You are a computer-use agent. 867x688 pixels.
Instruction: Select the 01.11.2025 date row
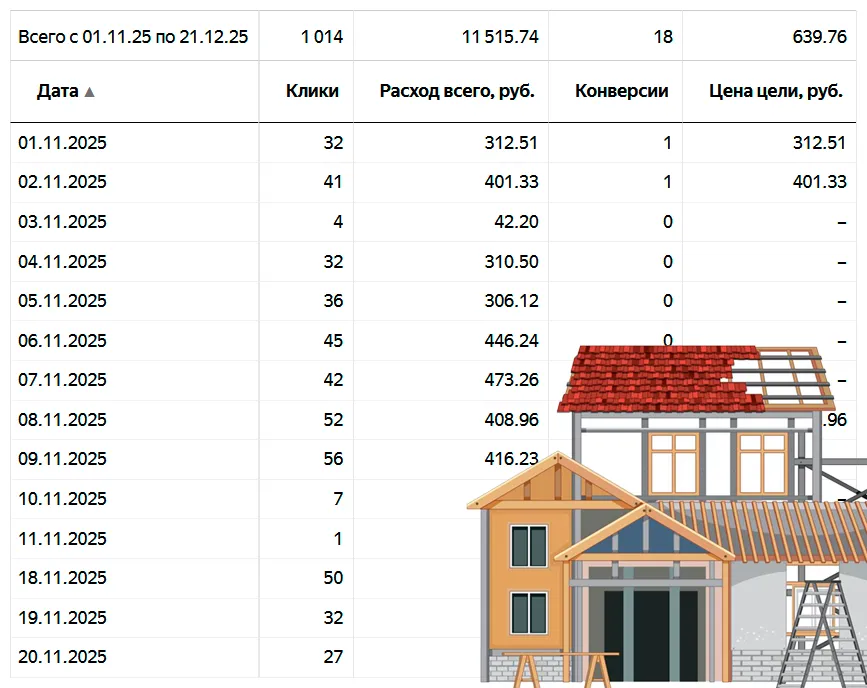62,143
